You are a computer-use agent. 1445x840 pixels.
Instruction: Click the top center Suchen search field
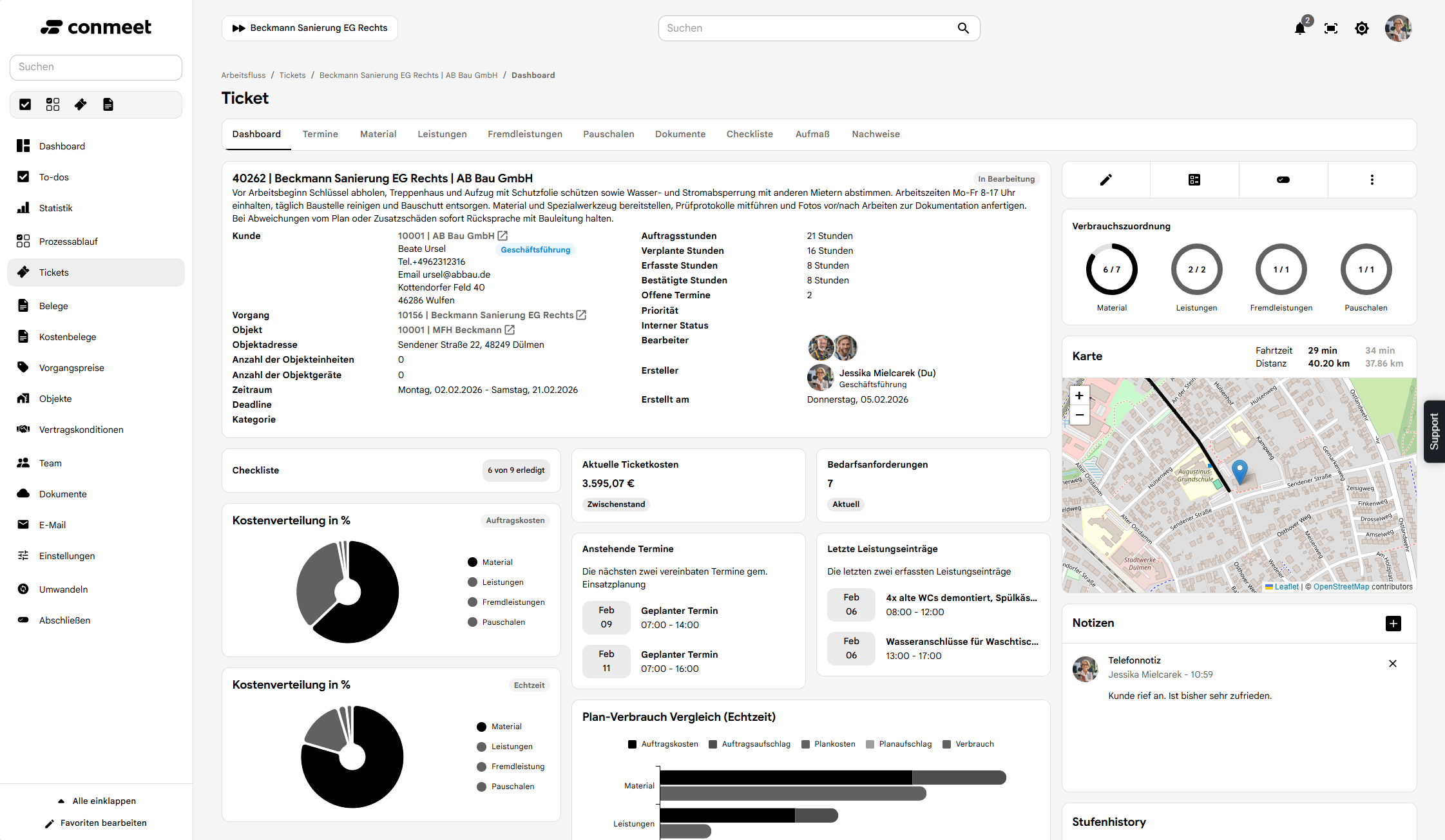click(809, 28)
